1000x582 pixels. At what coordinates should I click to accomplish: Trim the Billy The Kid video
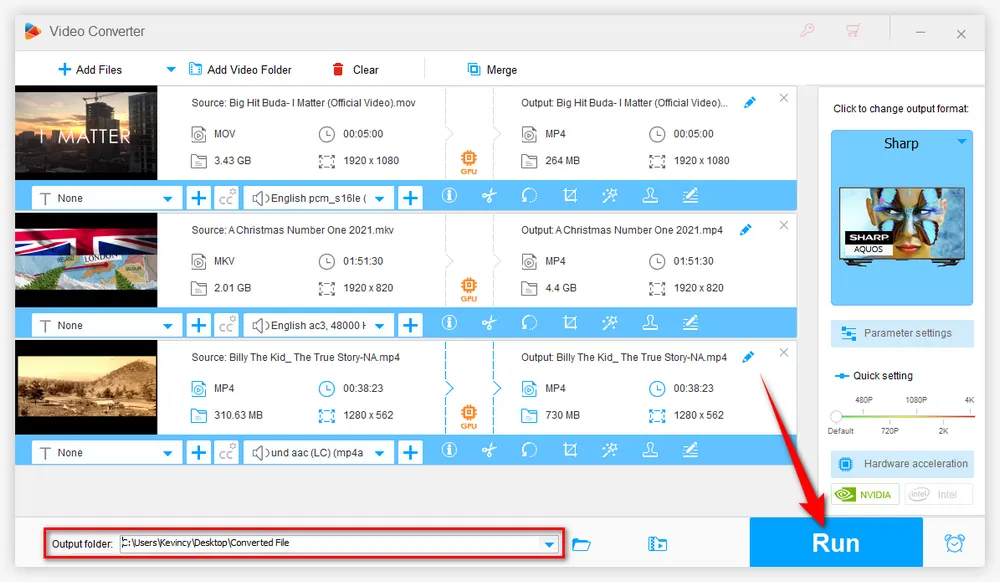click(x=489, y=450)
